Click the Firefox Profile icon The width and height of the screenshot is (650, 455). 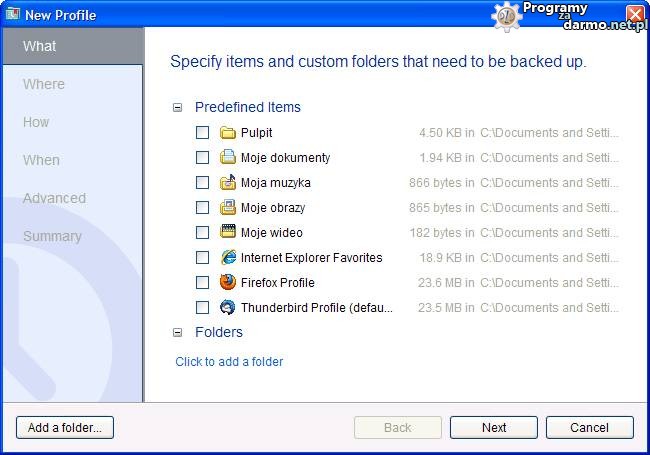pos(228,283)
